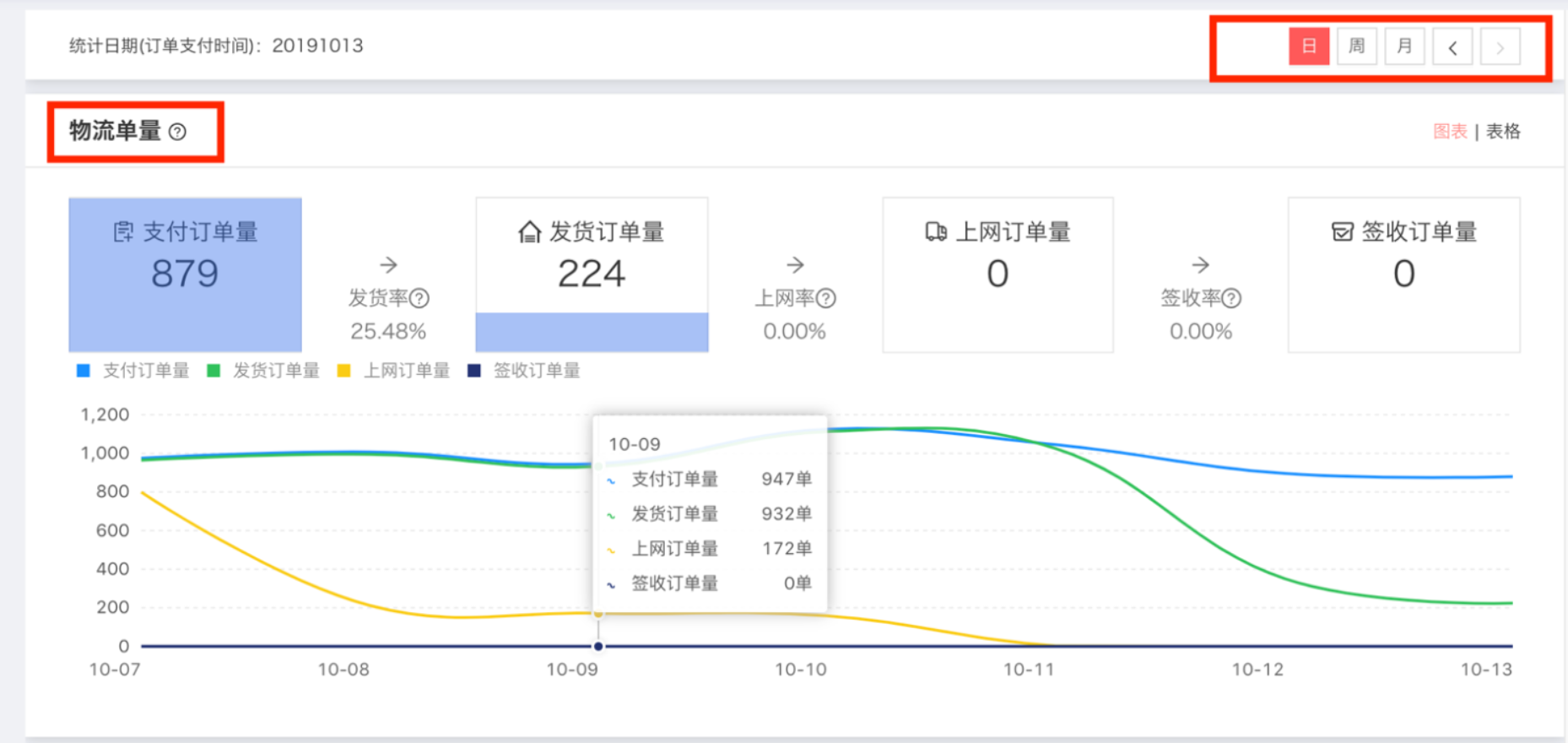Toggle 发货订单量 series in chart legend

point(263,371)
